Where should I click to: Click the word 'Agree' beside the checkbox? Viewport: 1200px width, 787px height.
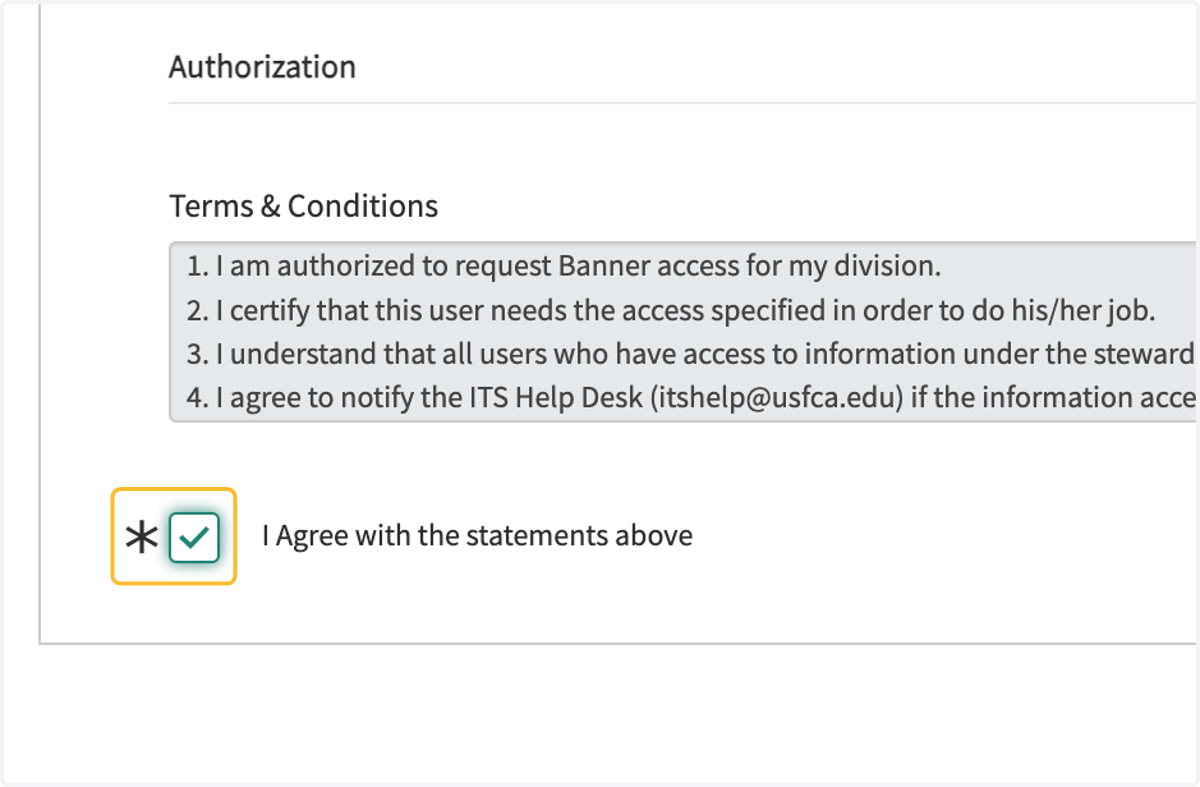tap(312, 536)
